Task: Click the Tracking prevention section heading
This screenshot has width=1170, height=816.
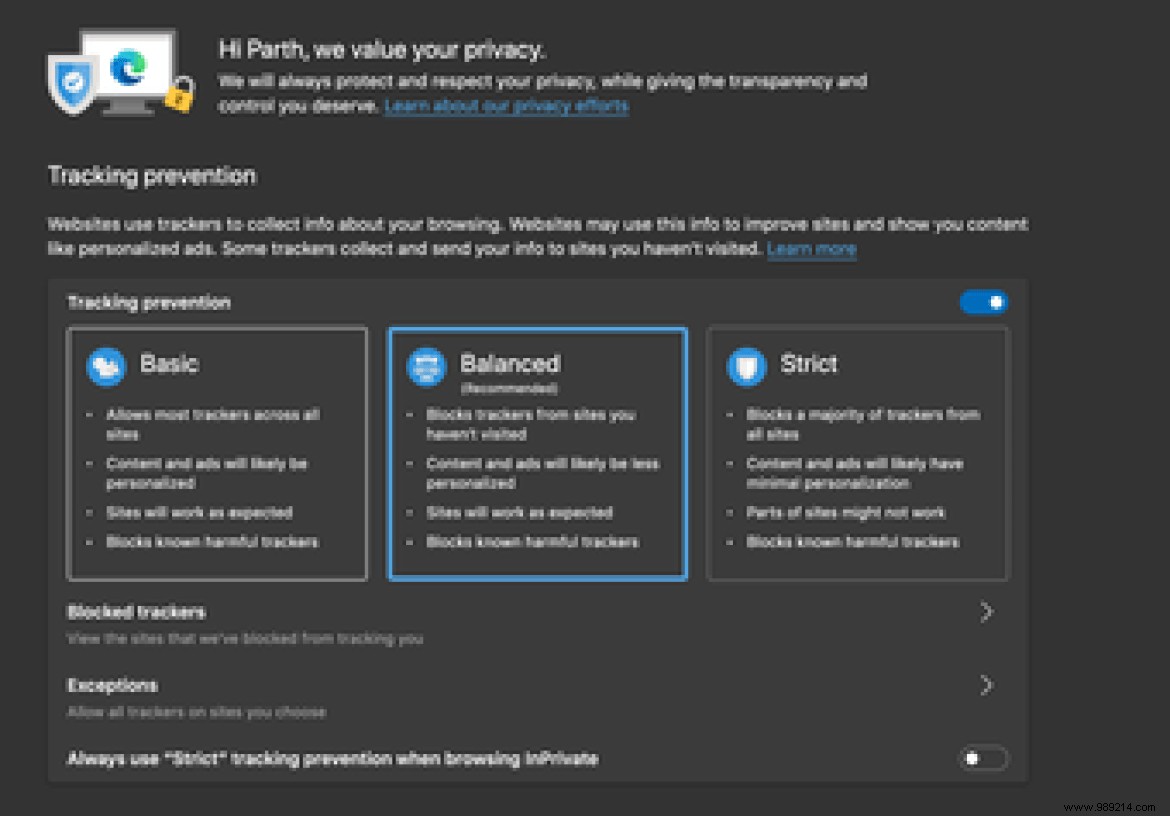Action: 151,175
